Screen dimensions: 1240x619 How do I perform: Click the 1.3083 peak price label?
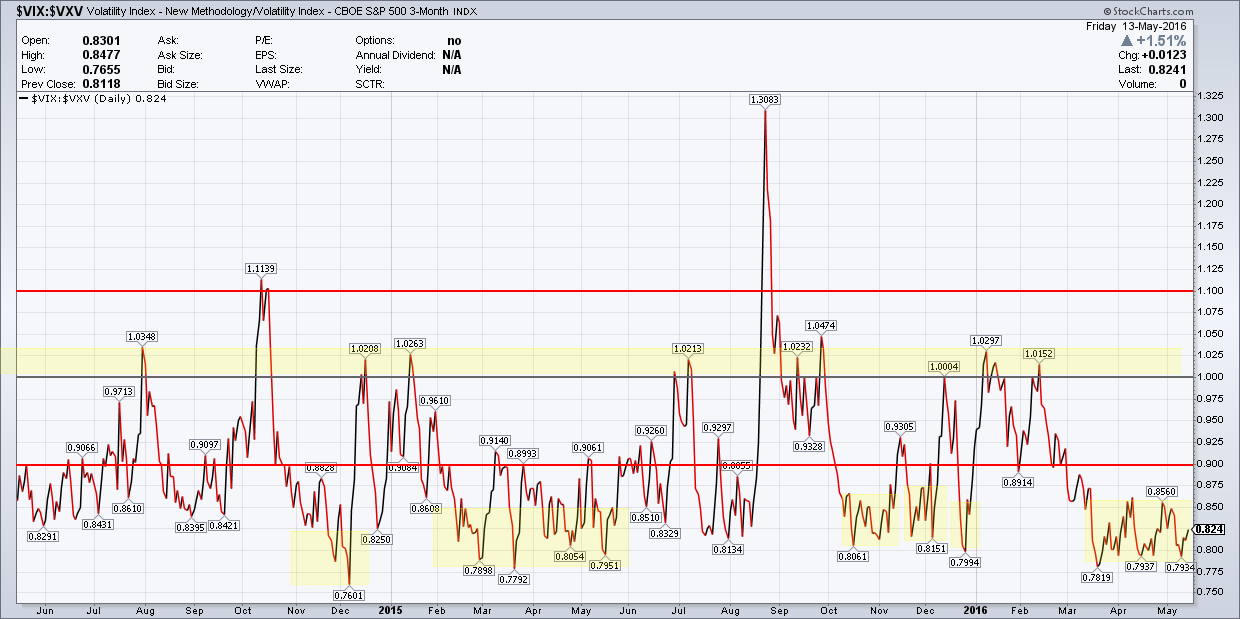tap(765, 99)
